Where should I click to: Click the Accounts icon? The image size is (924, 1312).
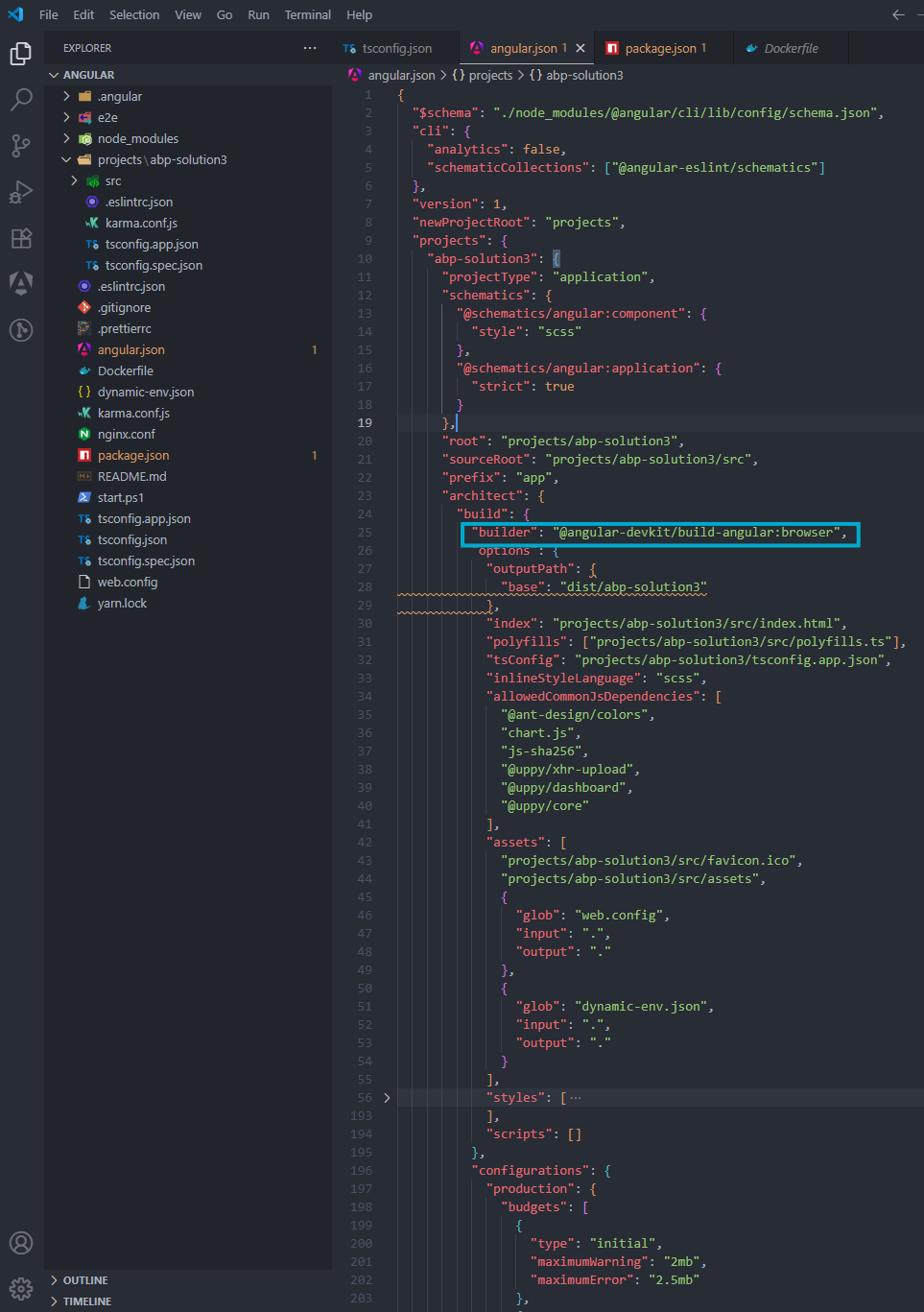pyautogui.click(x=21, y=1243)
